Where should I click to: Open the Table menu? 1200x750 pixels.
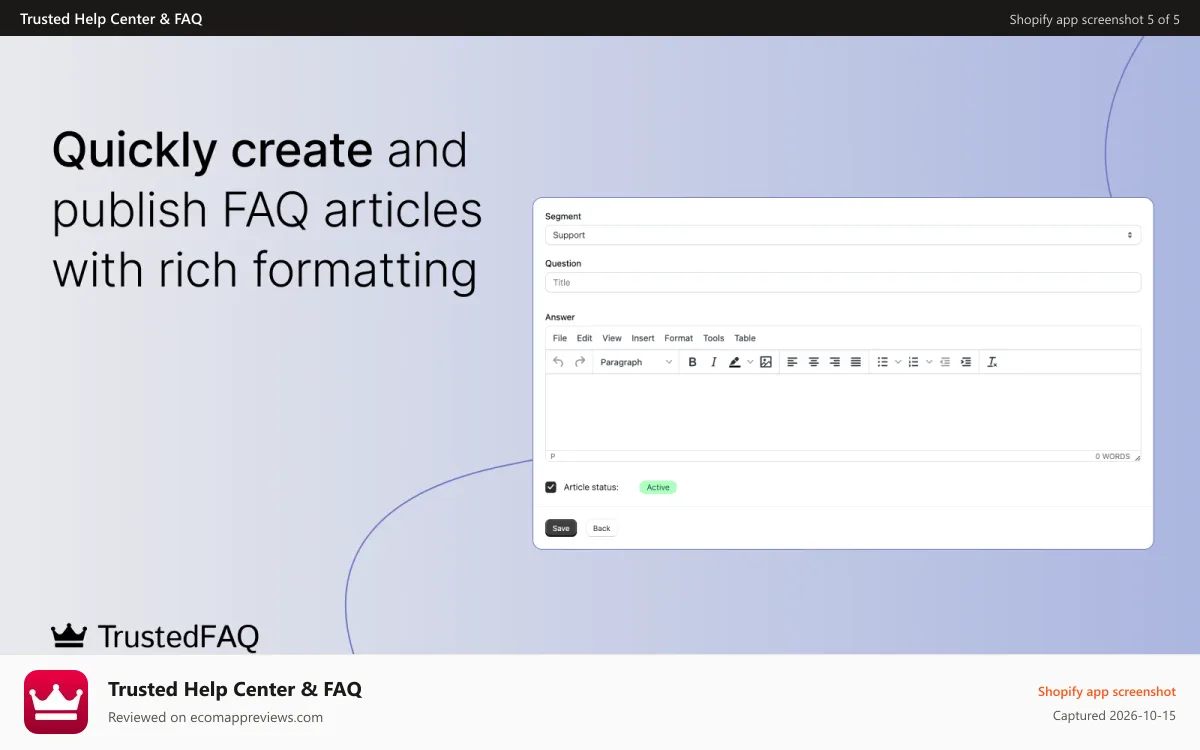click(x=745, y=338)
